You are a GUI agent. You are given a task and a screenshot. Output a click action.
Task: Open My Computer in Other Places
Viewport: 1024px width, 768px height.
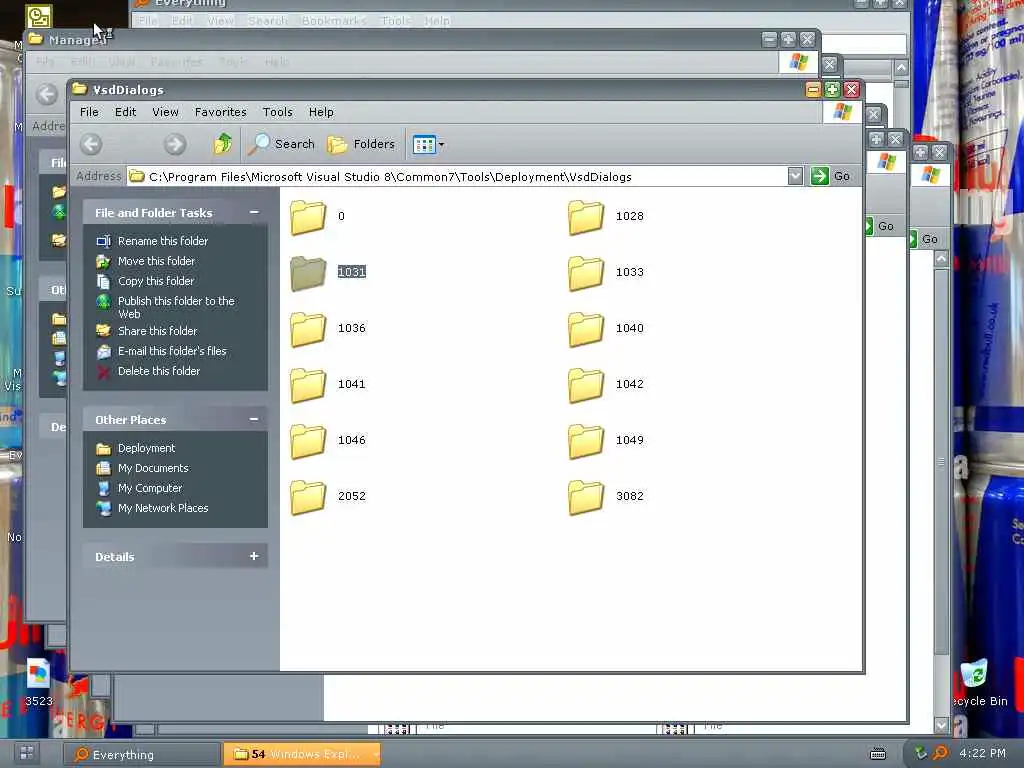[x=150, y=488]
